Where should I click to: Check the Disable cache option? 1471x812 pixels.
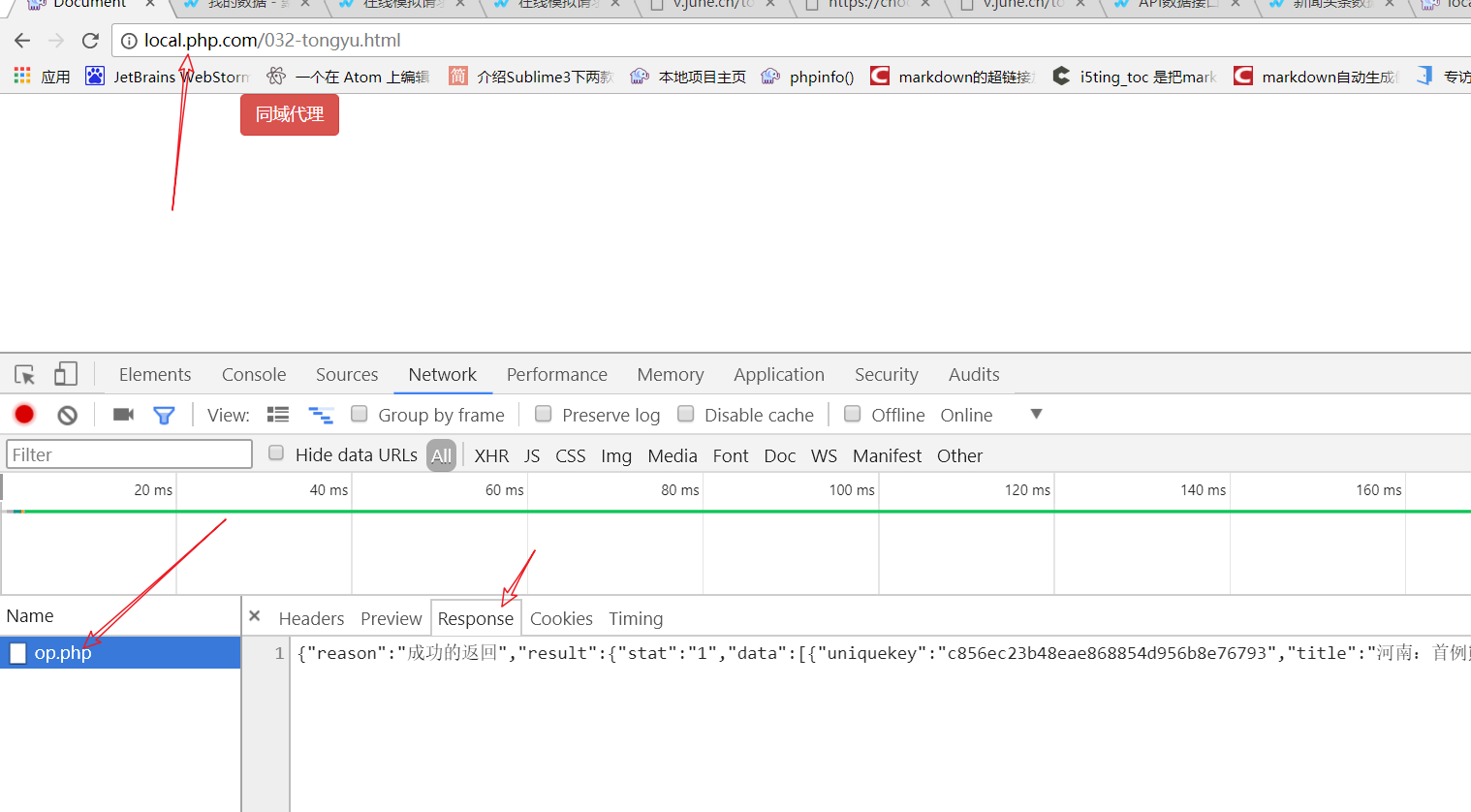coord(686,414)
